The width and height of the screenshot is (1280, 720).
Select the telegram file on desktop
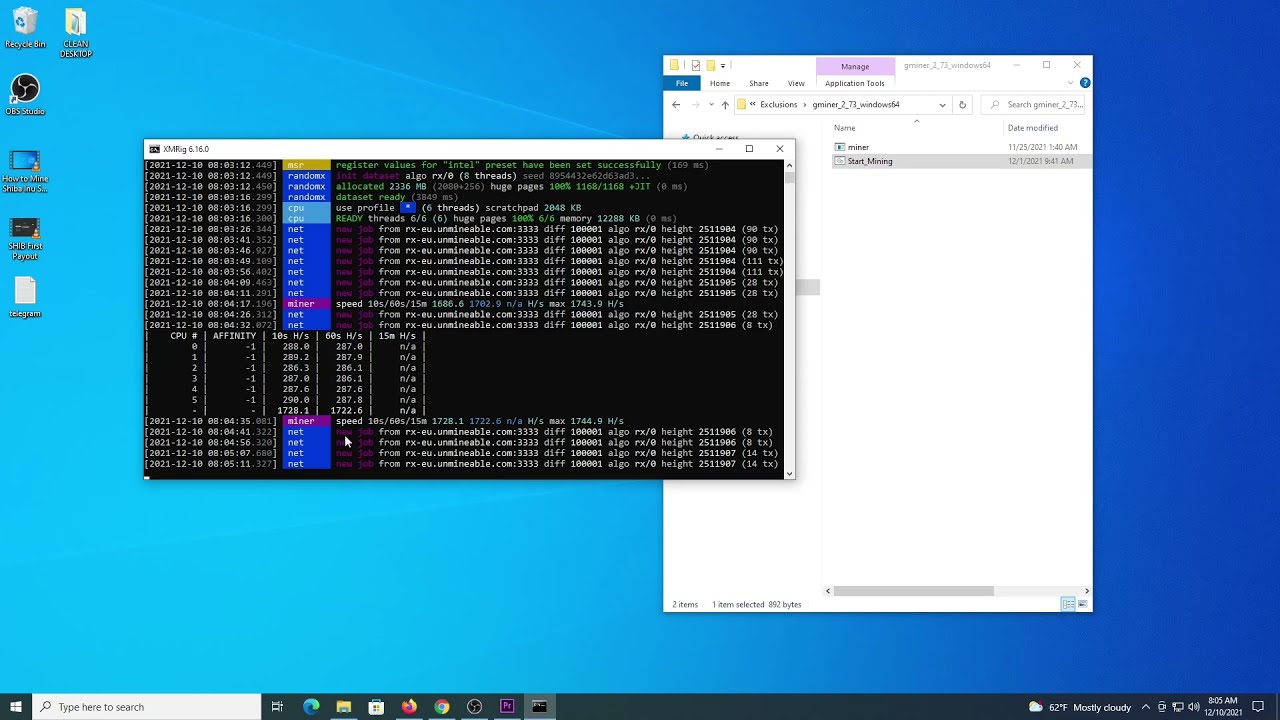(x=25, y=298)
